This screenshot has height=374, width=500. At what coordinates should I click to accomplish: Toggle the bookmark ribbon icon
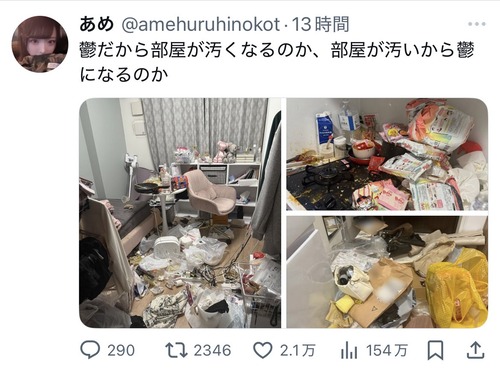(435, 350)
